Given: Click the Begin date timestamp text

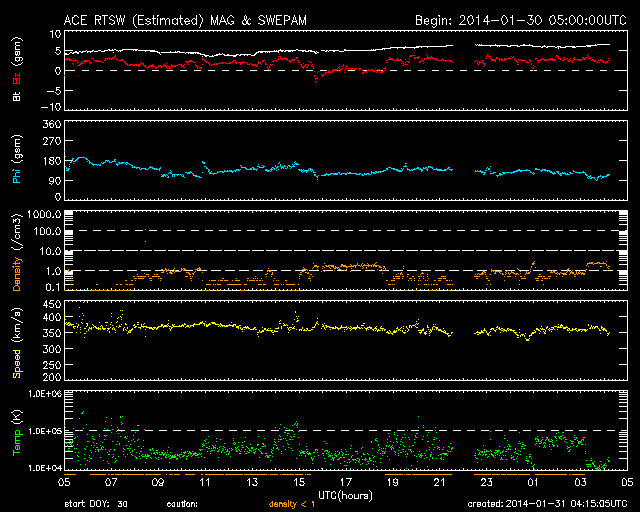Looking at the screenshot, I should [x=520, y=19].
